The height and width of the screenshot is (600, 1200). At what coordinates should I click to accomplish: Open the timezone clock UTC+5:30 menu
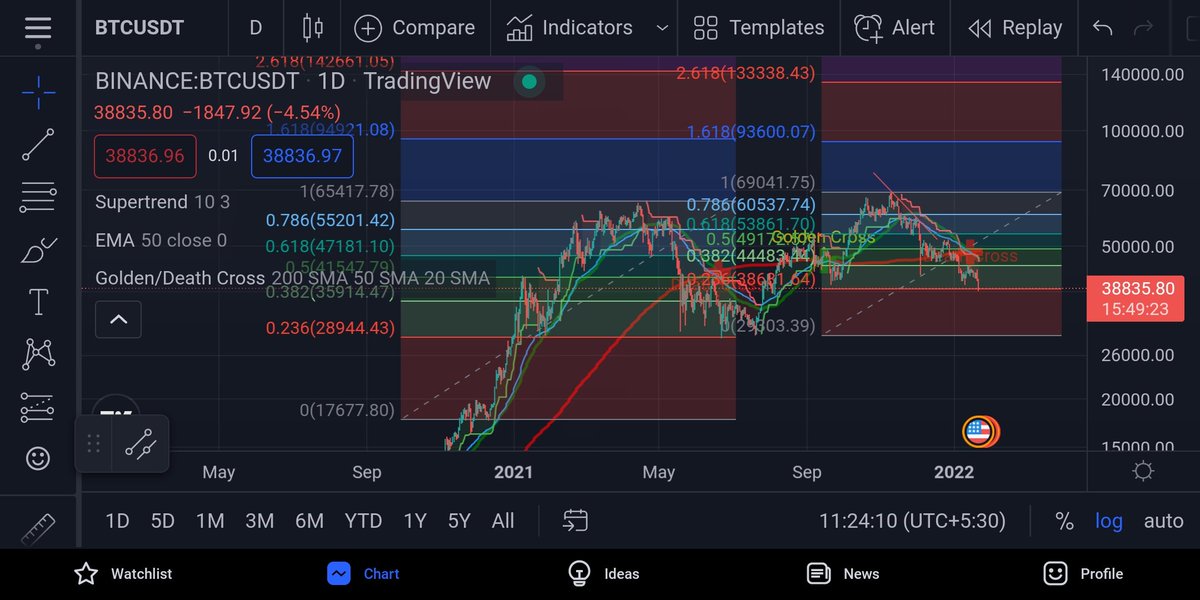[914, 521]
